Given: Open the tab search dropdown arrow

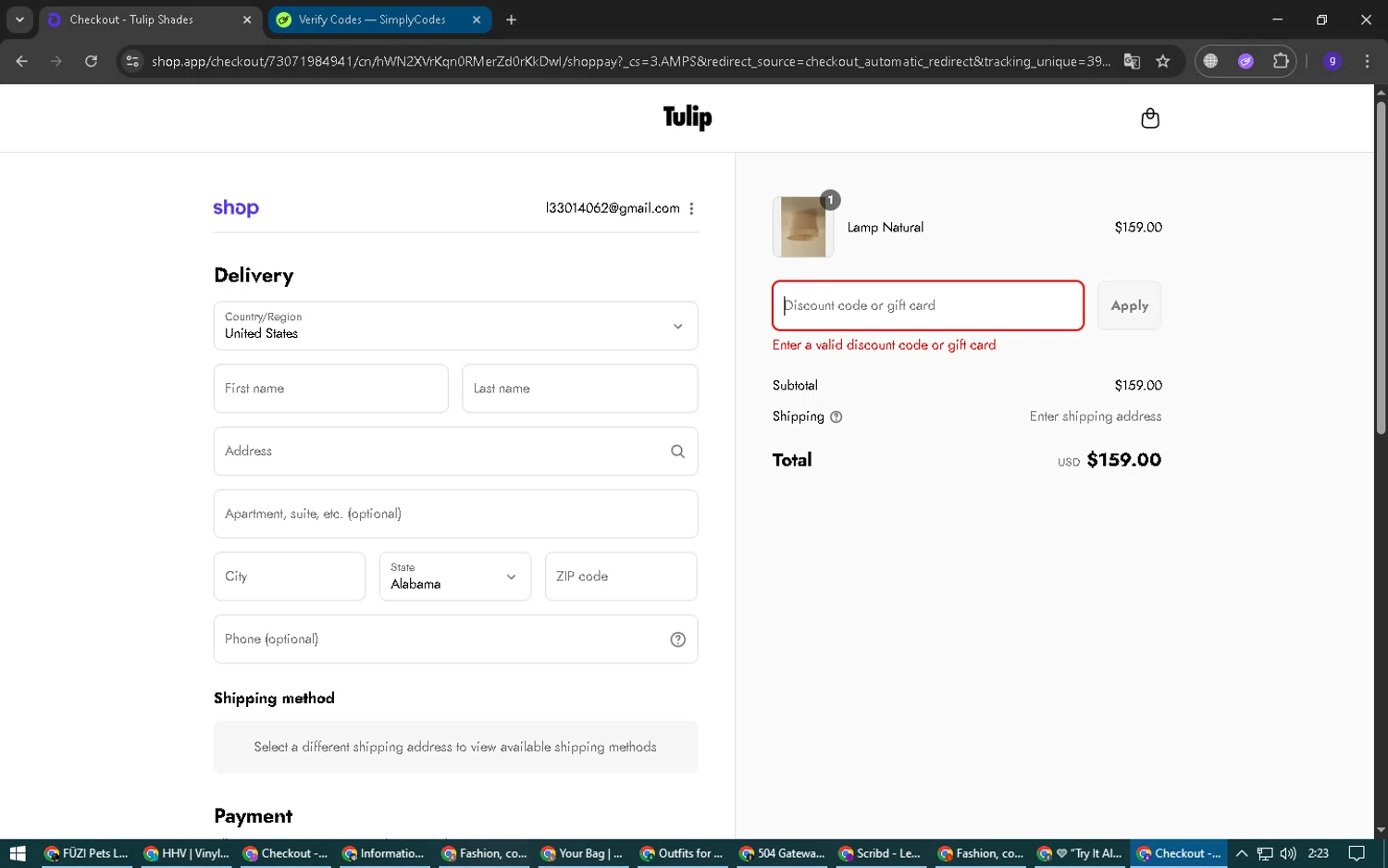Looking at the screenshot, I should (19, 19).
